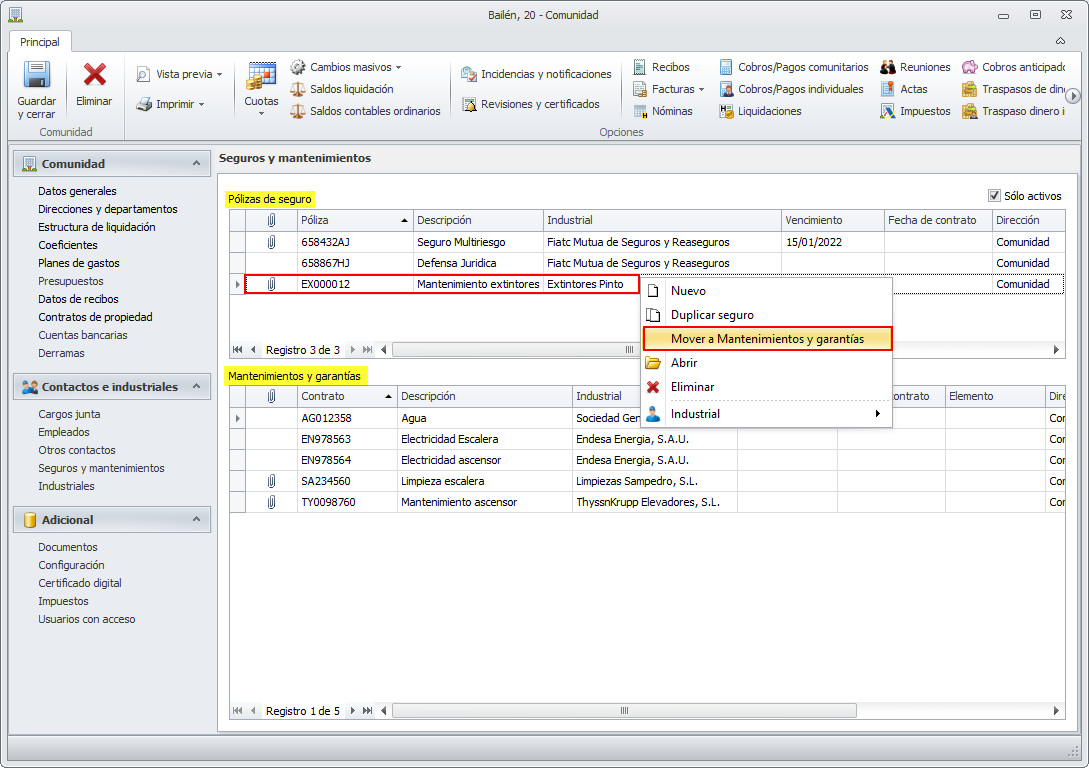
Task: Expand the Vista previa dropdown
Action: pos(219,74)
